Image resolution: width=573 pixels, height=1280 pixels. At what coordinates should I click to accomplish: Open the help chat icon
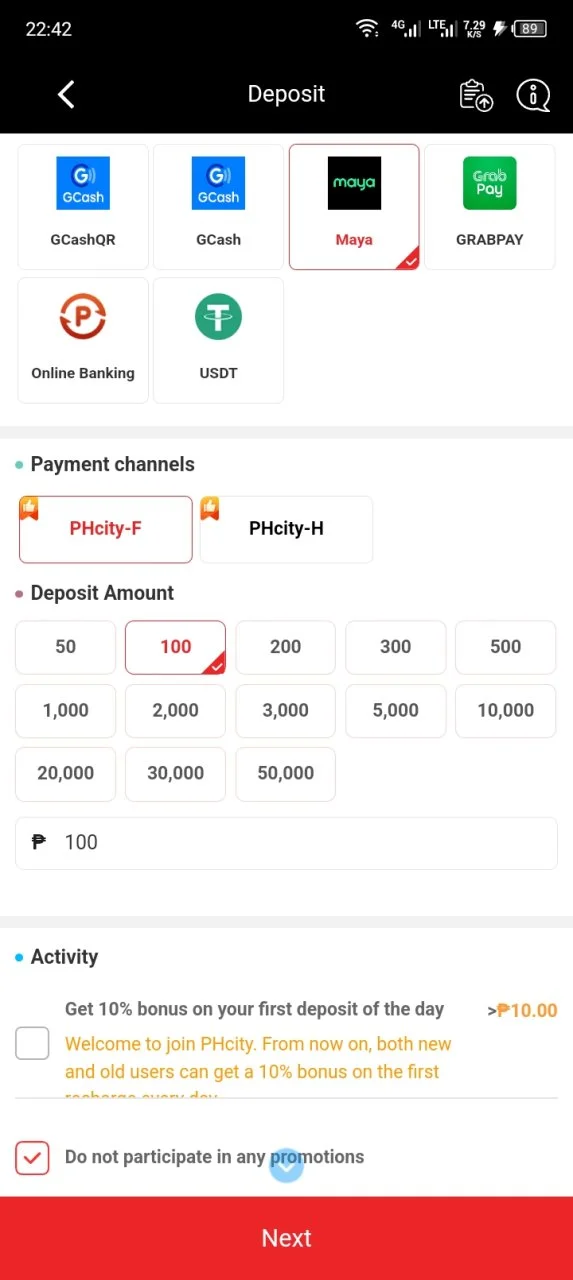(x=533, y=95)
